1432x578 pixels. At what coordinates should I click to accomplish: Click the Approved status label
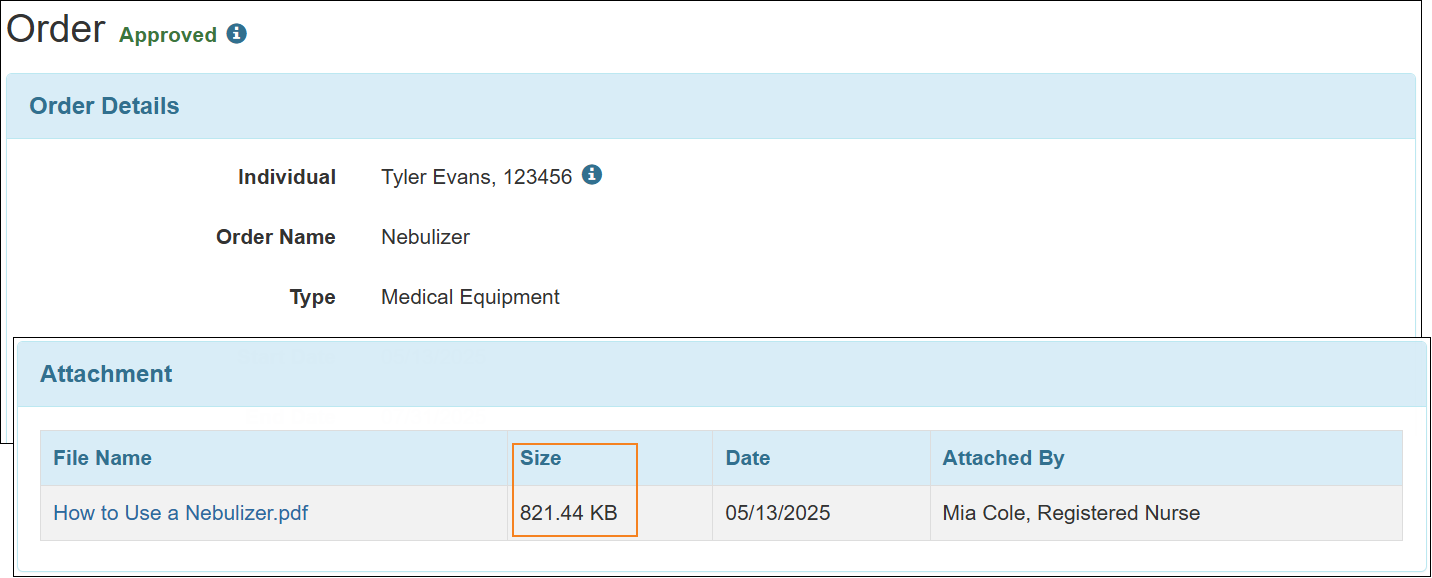(168, 35)
